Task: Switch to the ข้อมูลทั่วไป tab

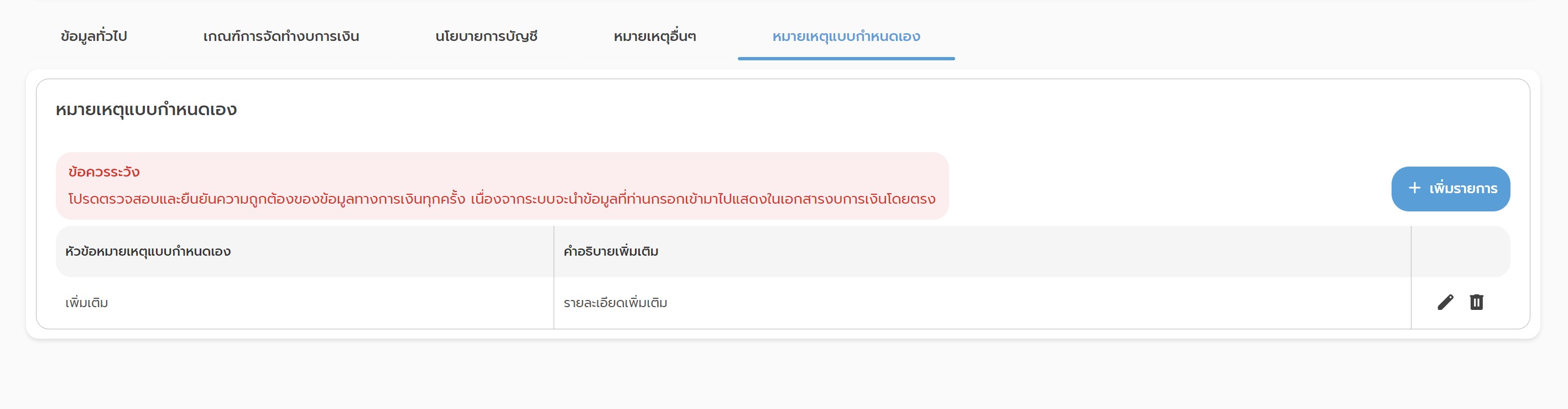Action: [x=93, y=37]
